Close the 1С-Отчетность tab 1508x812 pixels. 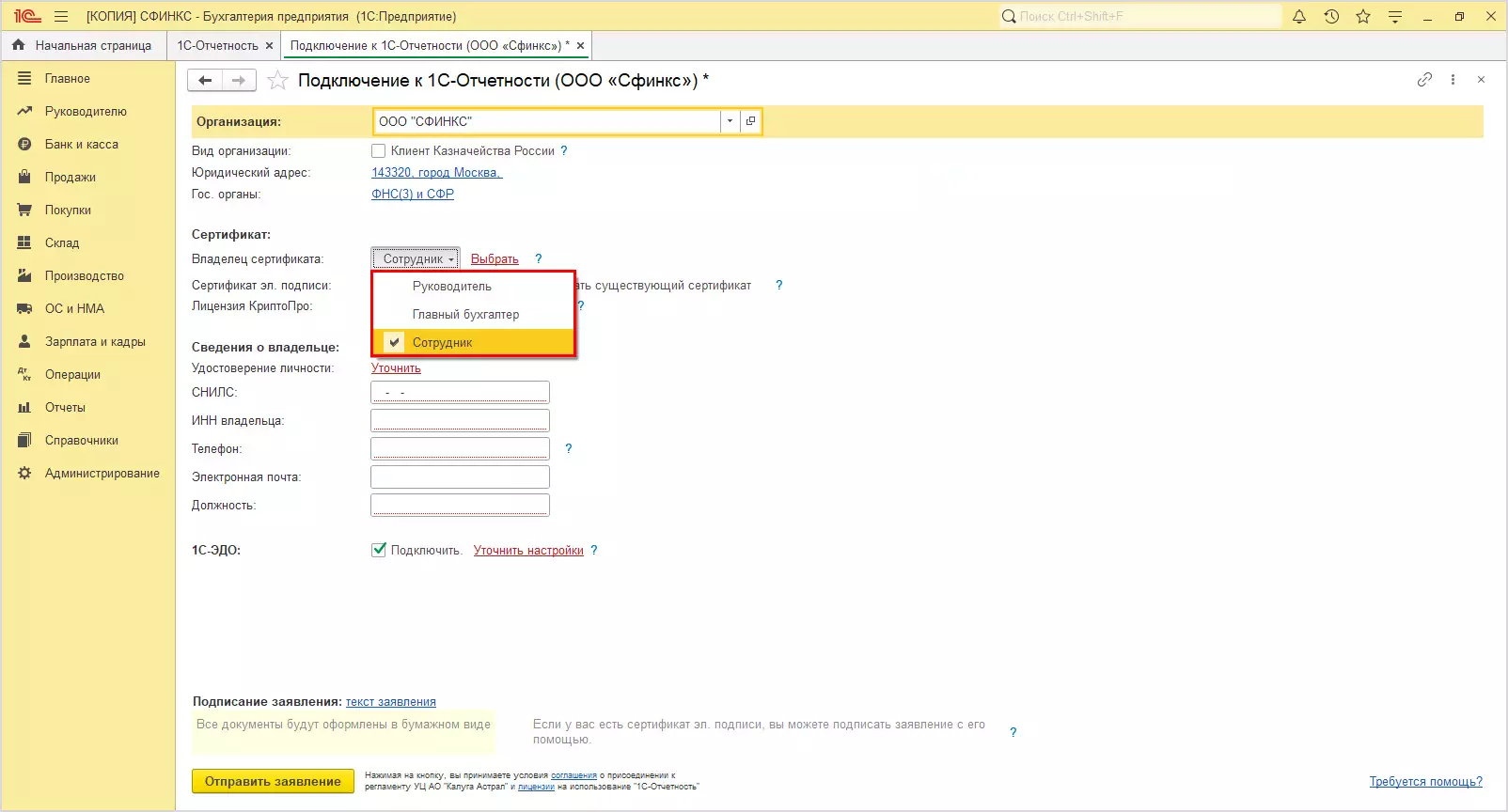tap(270, 45)
